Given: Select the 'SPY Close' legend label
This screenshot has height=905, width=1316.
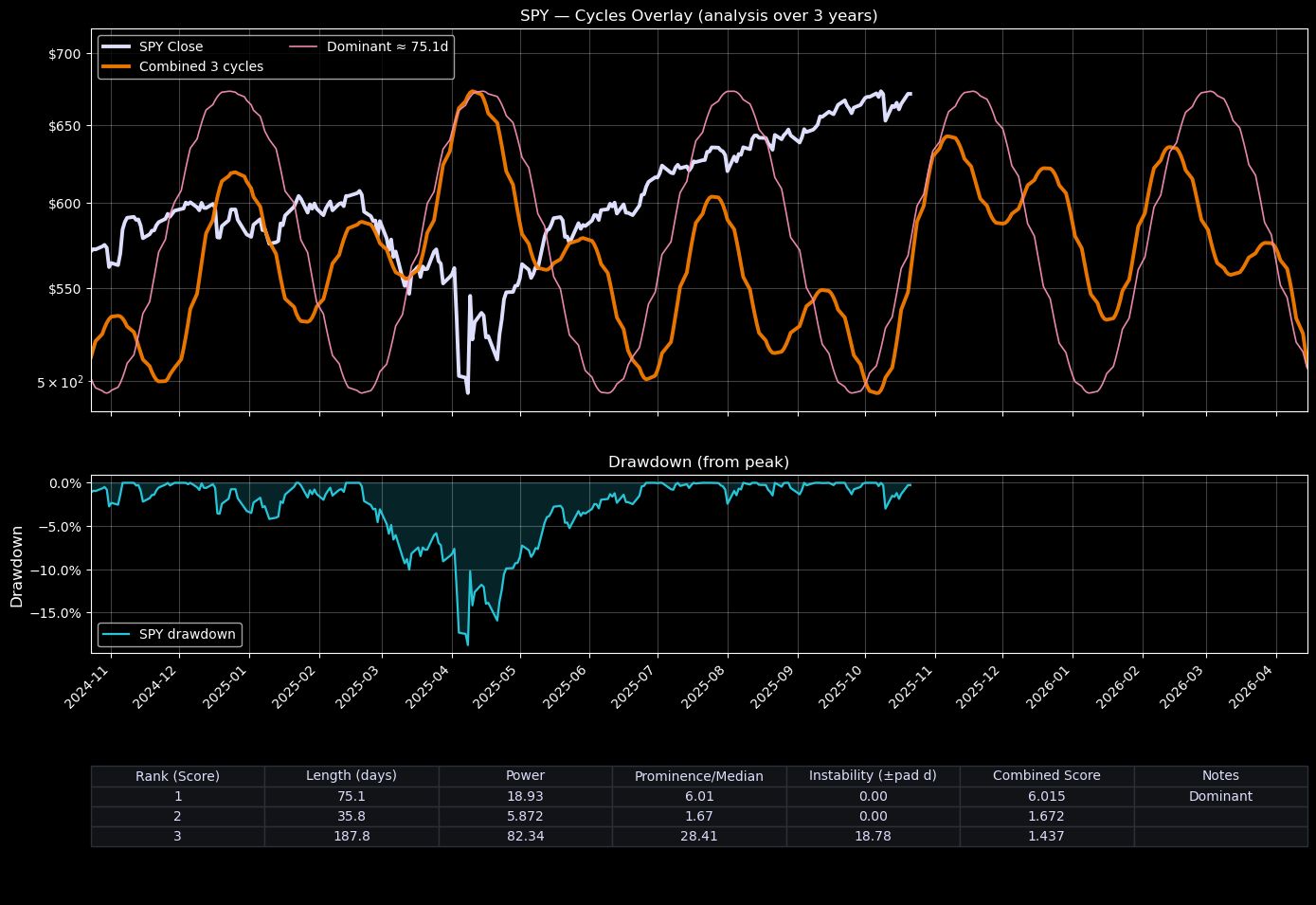Looking at the screenshot, I should [171, 46].
